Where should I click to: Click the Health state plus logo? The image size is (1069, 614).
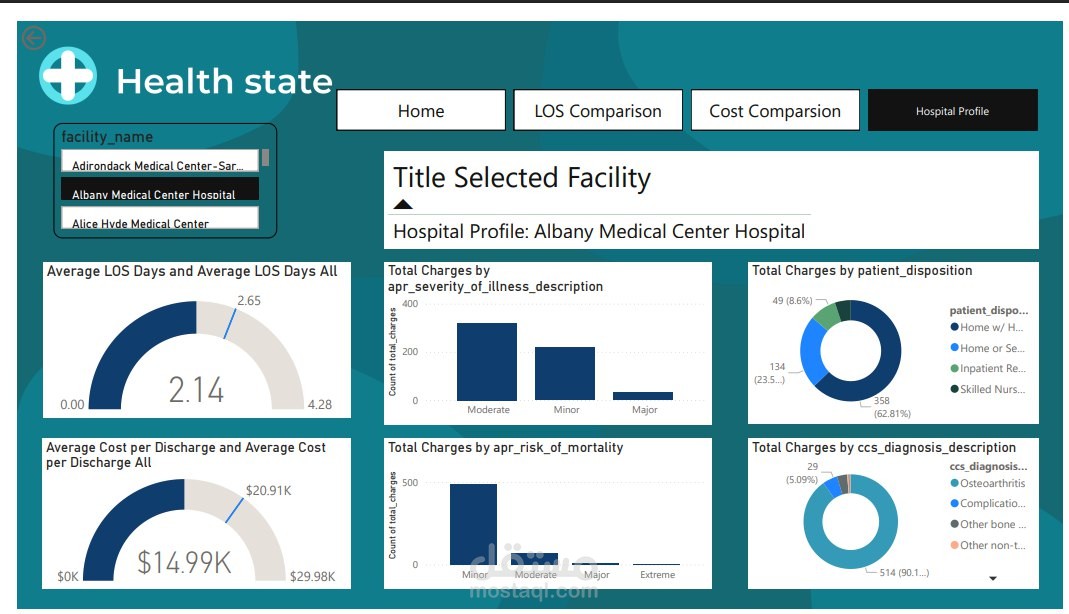click(x=67, y=76)
